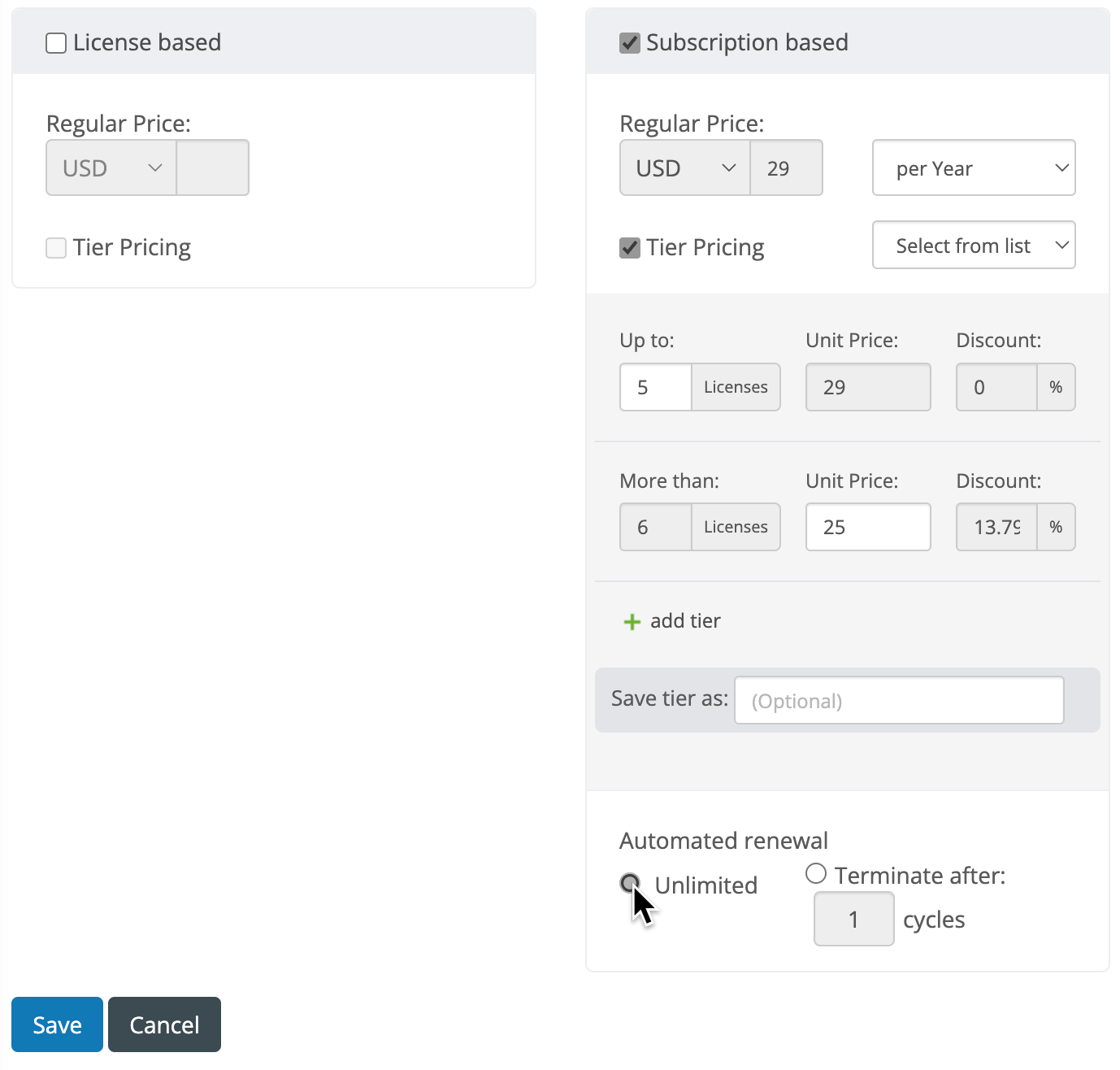This screenshot has width=1120, height=1070.
Task: Uncheck Tier Pricing under Subscription based
Action: [630, 248]
